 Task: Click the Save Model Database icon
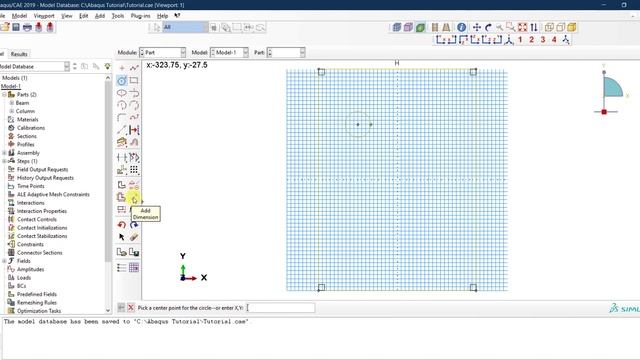click(16, 27)
